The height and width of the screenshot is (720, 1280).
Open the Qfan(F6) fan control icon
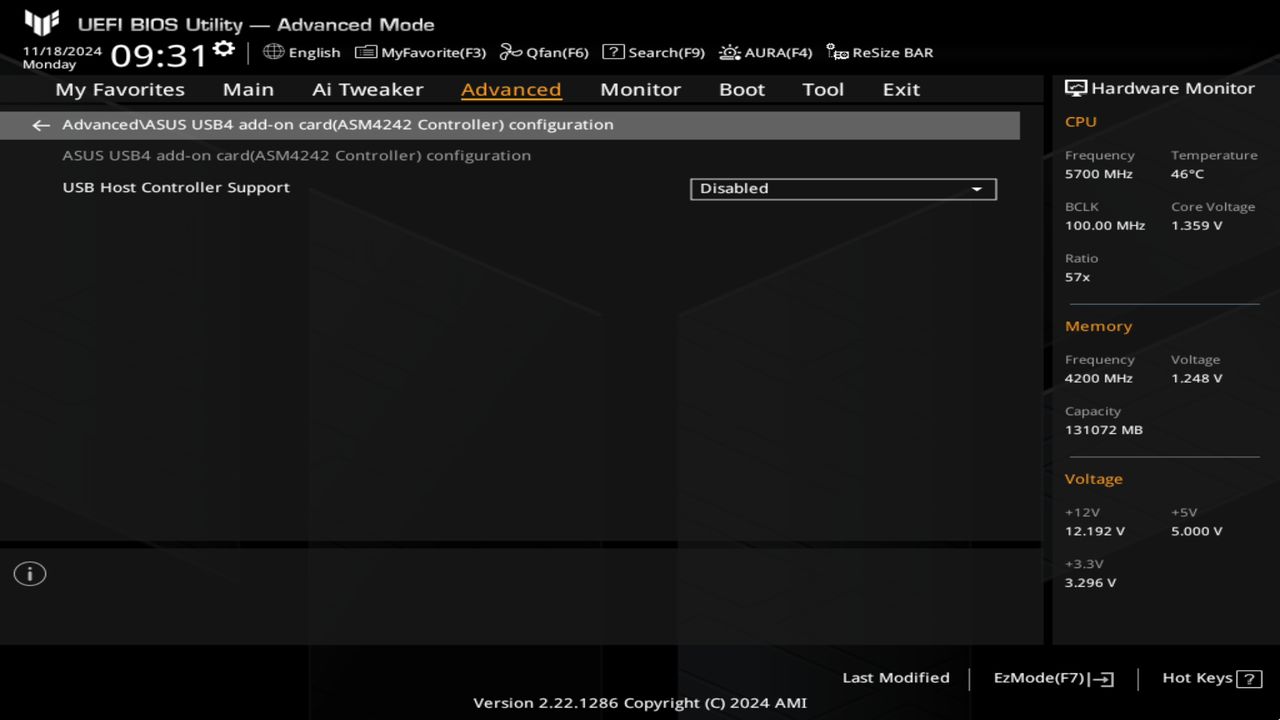[511, 52]
